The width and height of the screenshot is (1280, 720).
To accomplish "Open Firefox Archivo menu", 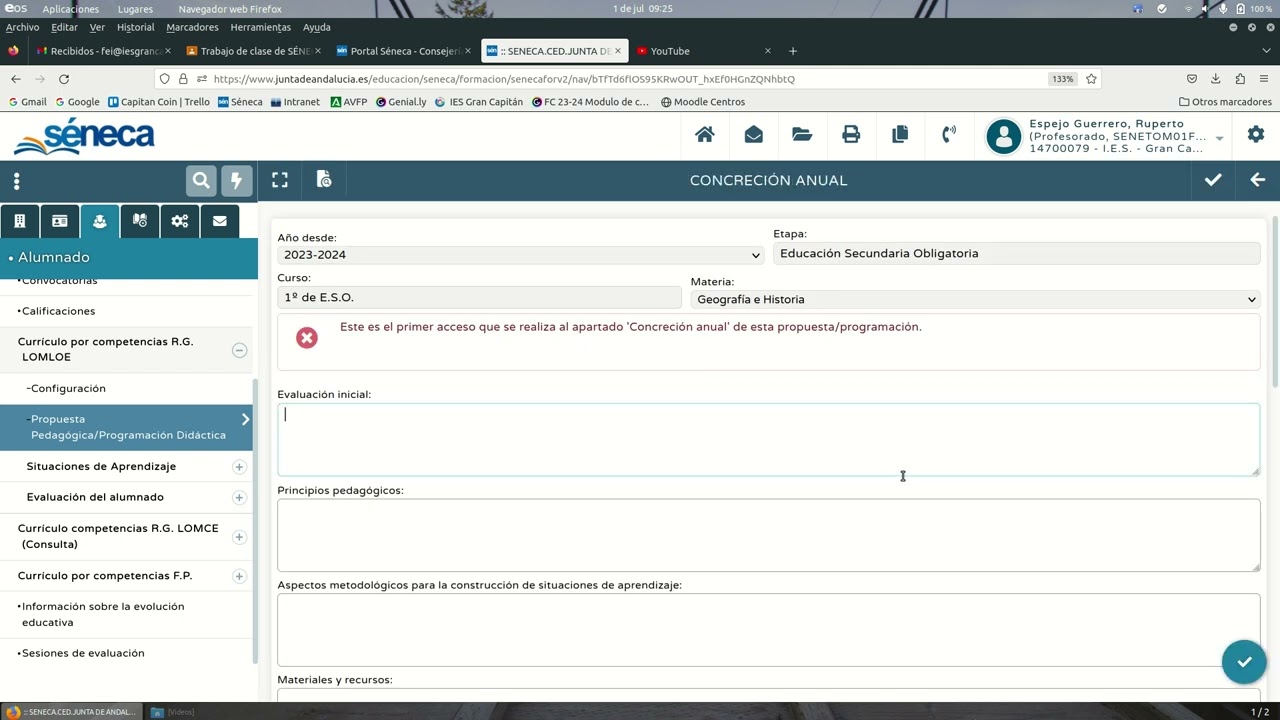I will [x=22, y=27].
